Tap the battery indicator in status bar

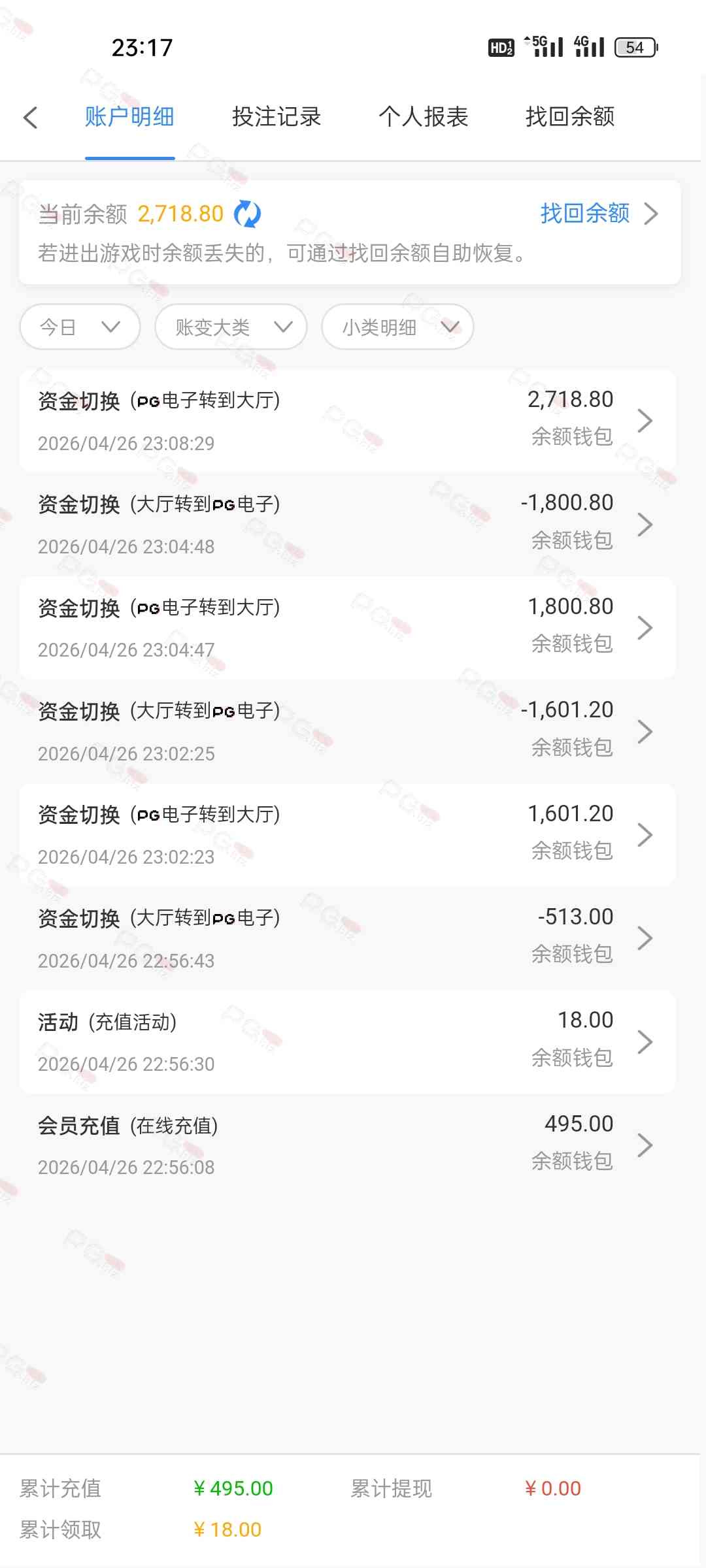pos(635,48)
